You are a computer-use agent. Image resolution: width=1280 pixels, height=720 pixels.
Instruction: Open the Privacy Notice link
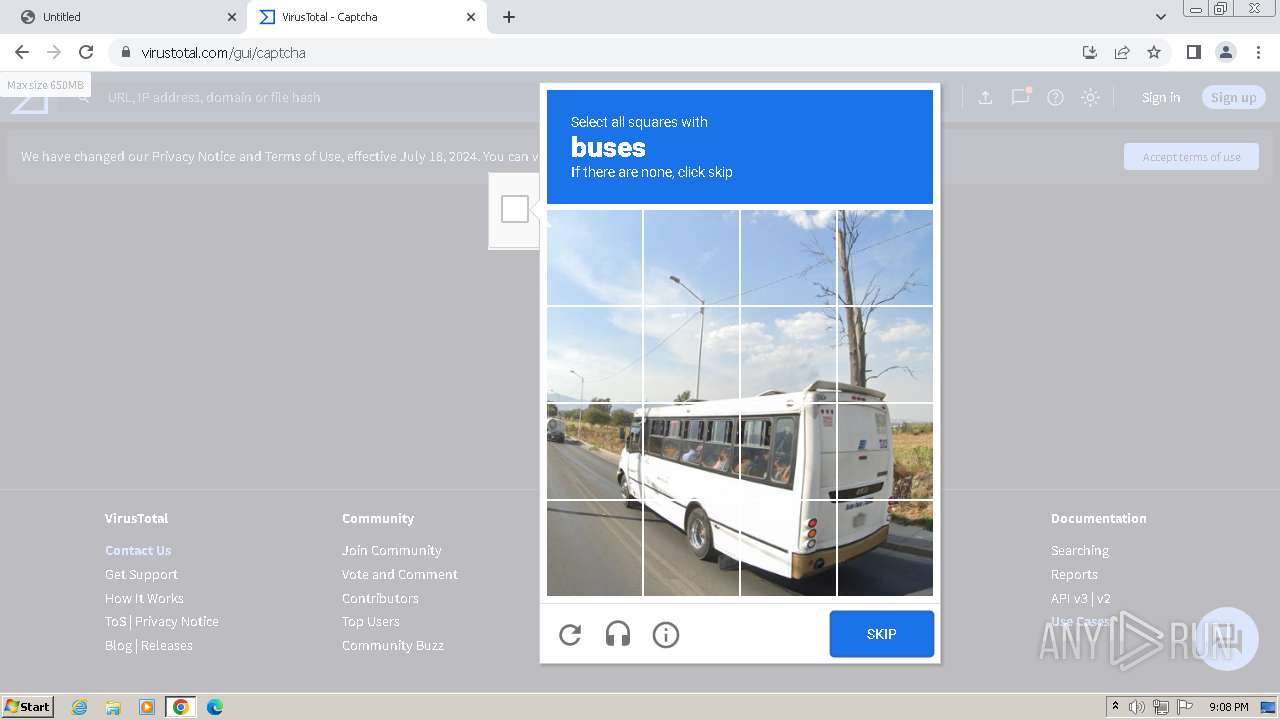tap(177, 621)
